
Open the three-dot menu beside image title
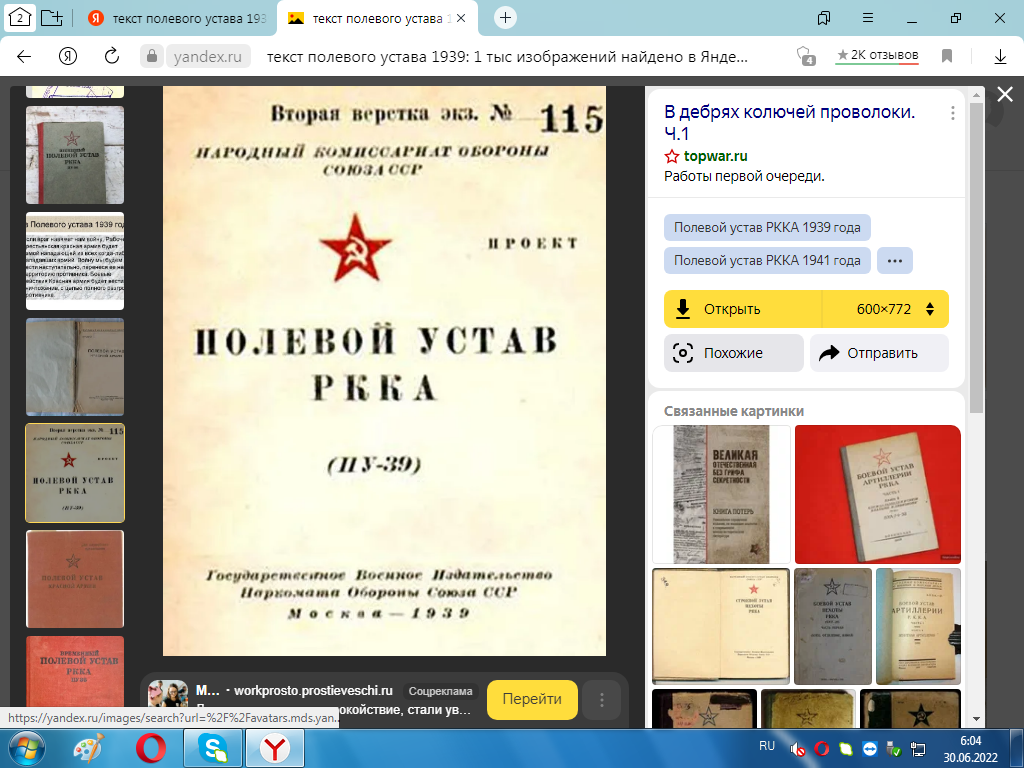(953, 113)
